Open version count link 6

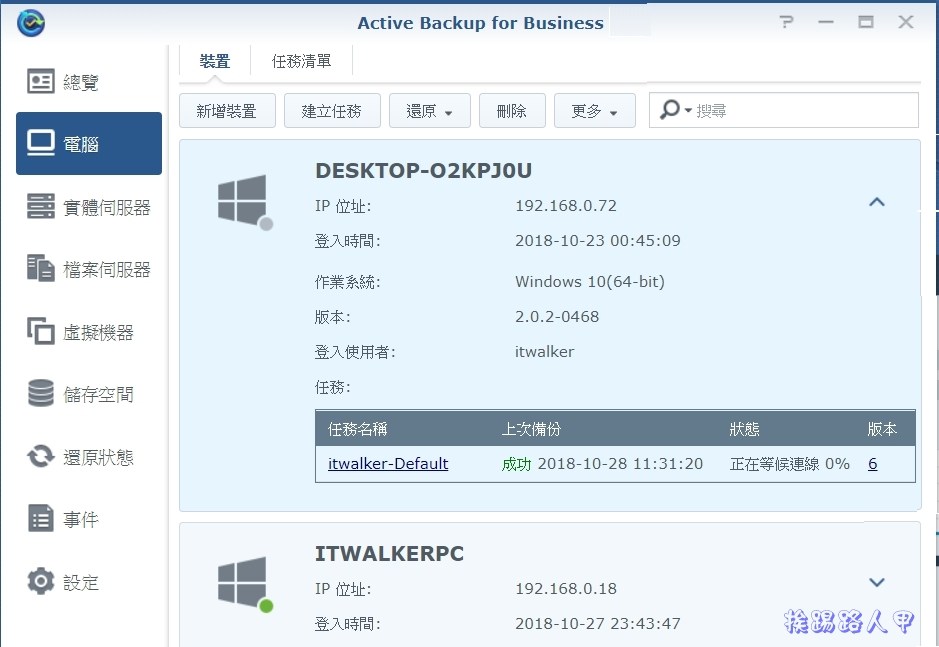point(873,464)
